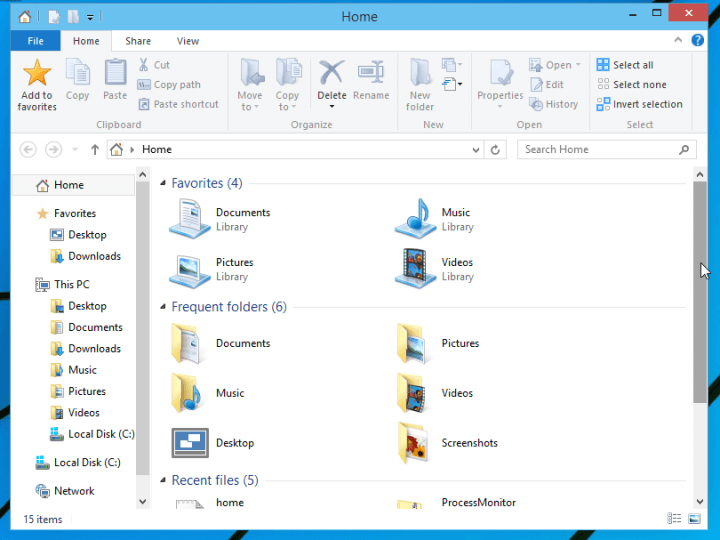Click Paste shortcut in the ribbon
Screen dimensions: 720x540
pyautogui.click(x=179, y=104)
